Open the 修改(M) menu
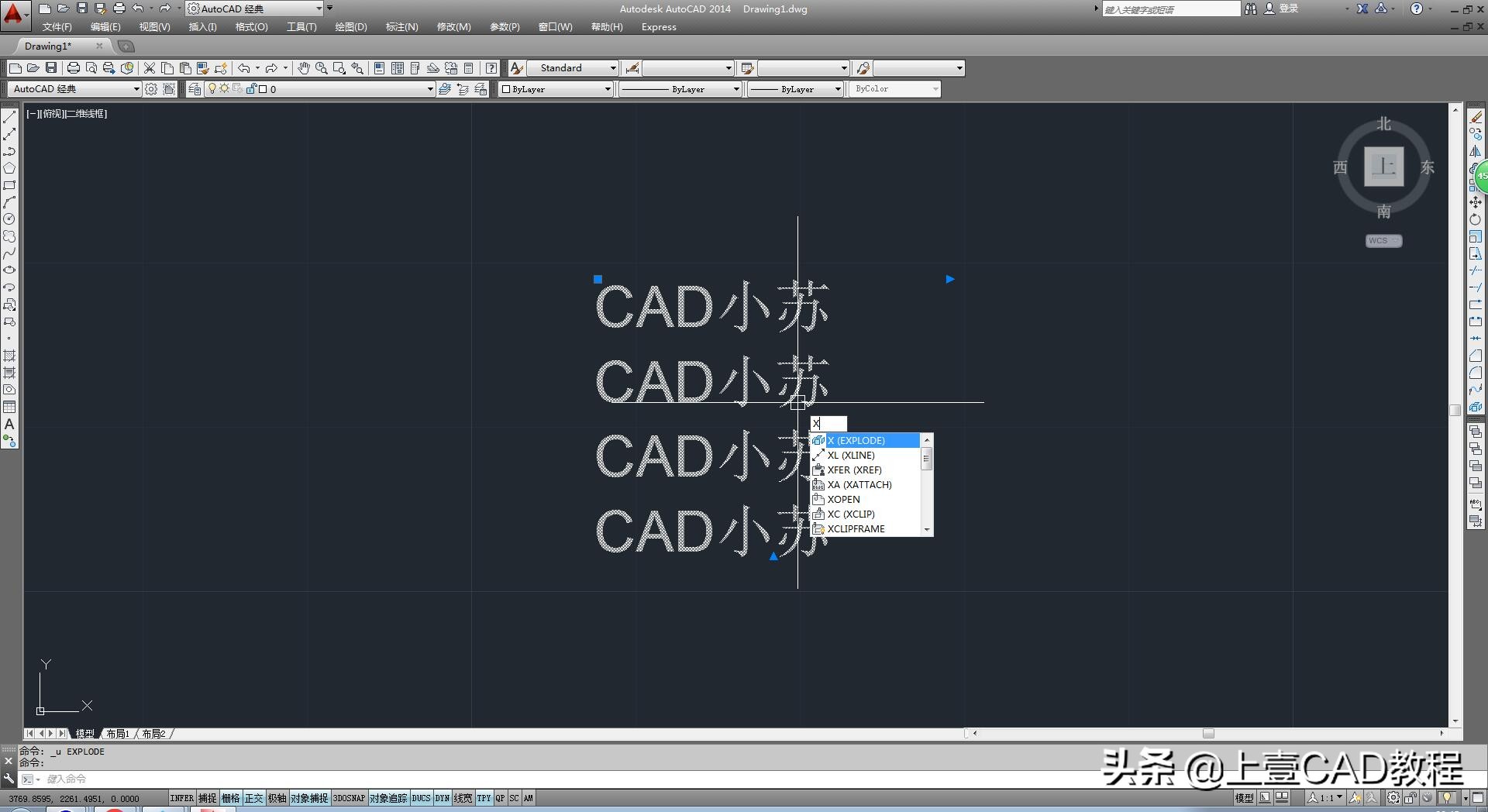This screenshot has height=812, width=1488. 453,27
